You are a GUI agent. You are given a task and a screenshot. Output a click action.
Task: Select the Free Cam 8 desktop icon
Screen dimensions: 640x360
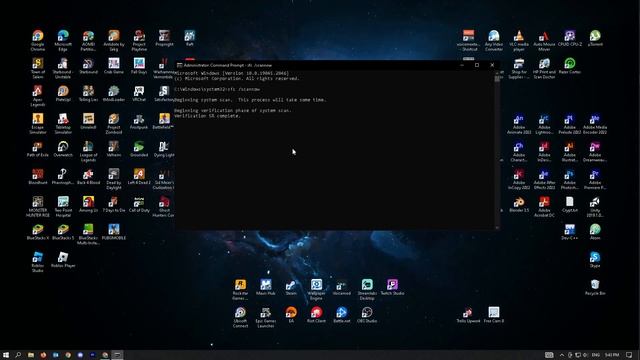click(x=493, y=315)
